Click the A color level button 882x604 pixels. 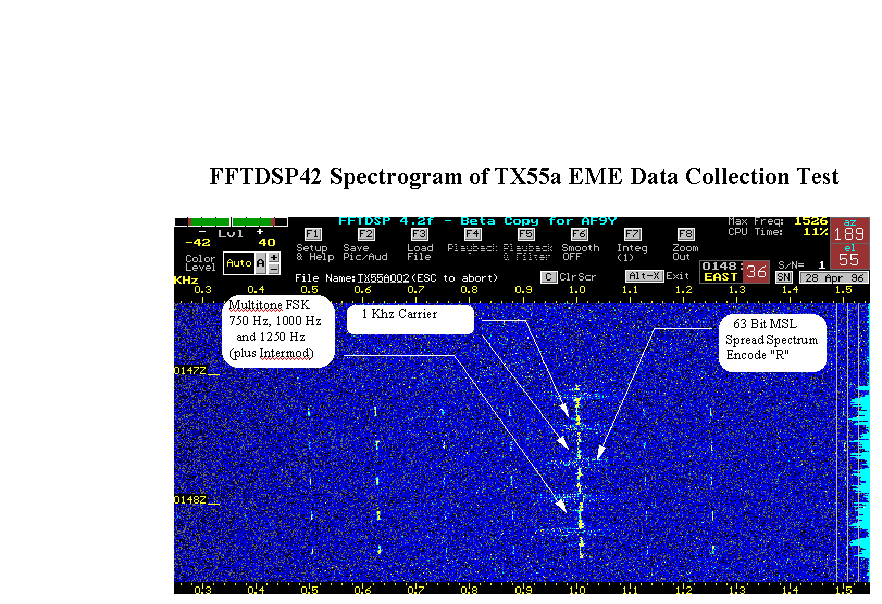[x=260, y=263]
